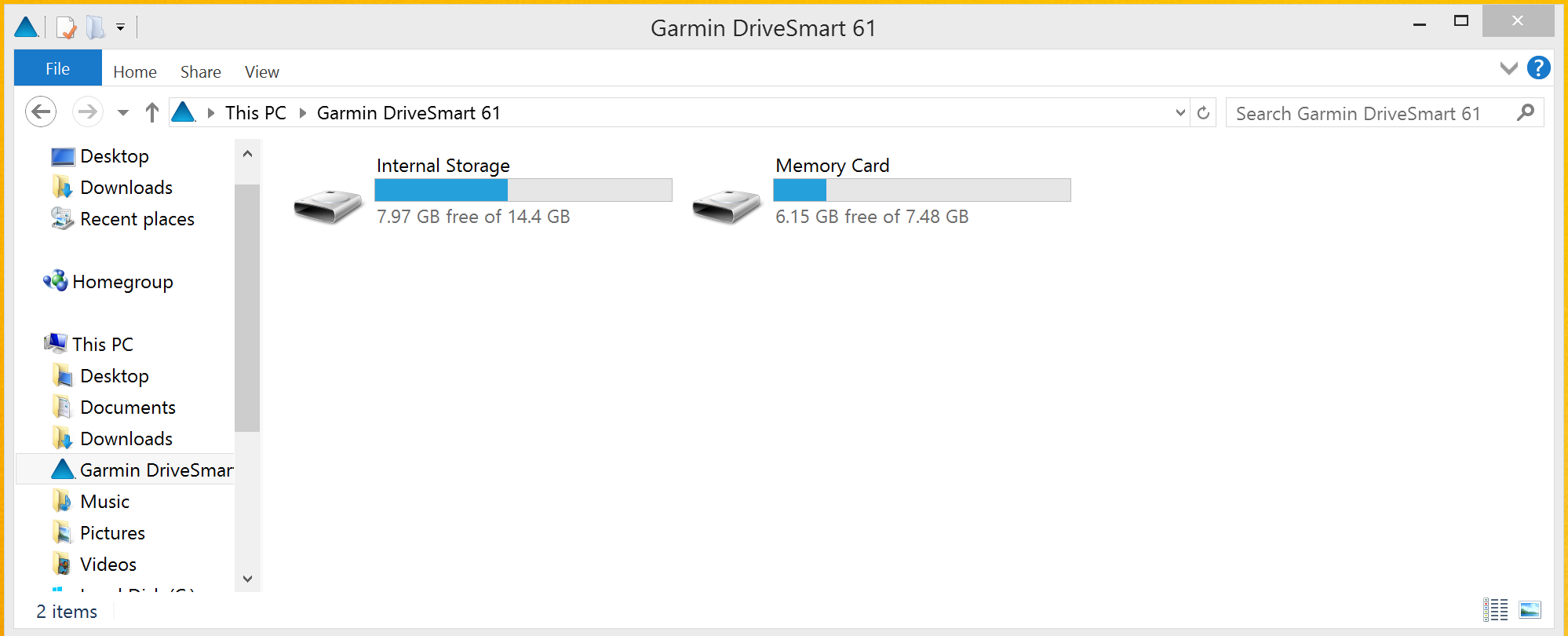Open the Internal Storage drive icon
The width and height of the screenshot is (1568, 636).
coord(328,206)
